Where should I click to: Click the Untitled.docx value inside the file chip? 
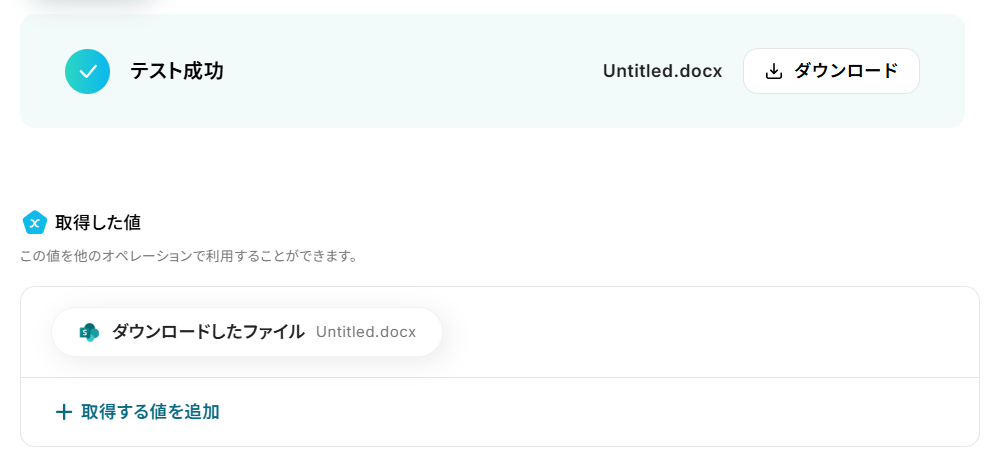(x=366, y=332)
